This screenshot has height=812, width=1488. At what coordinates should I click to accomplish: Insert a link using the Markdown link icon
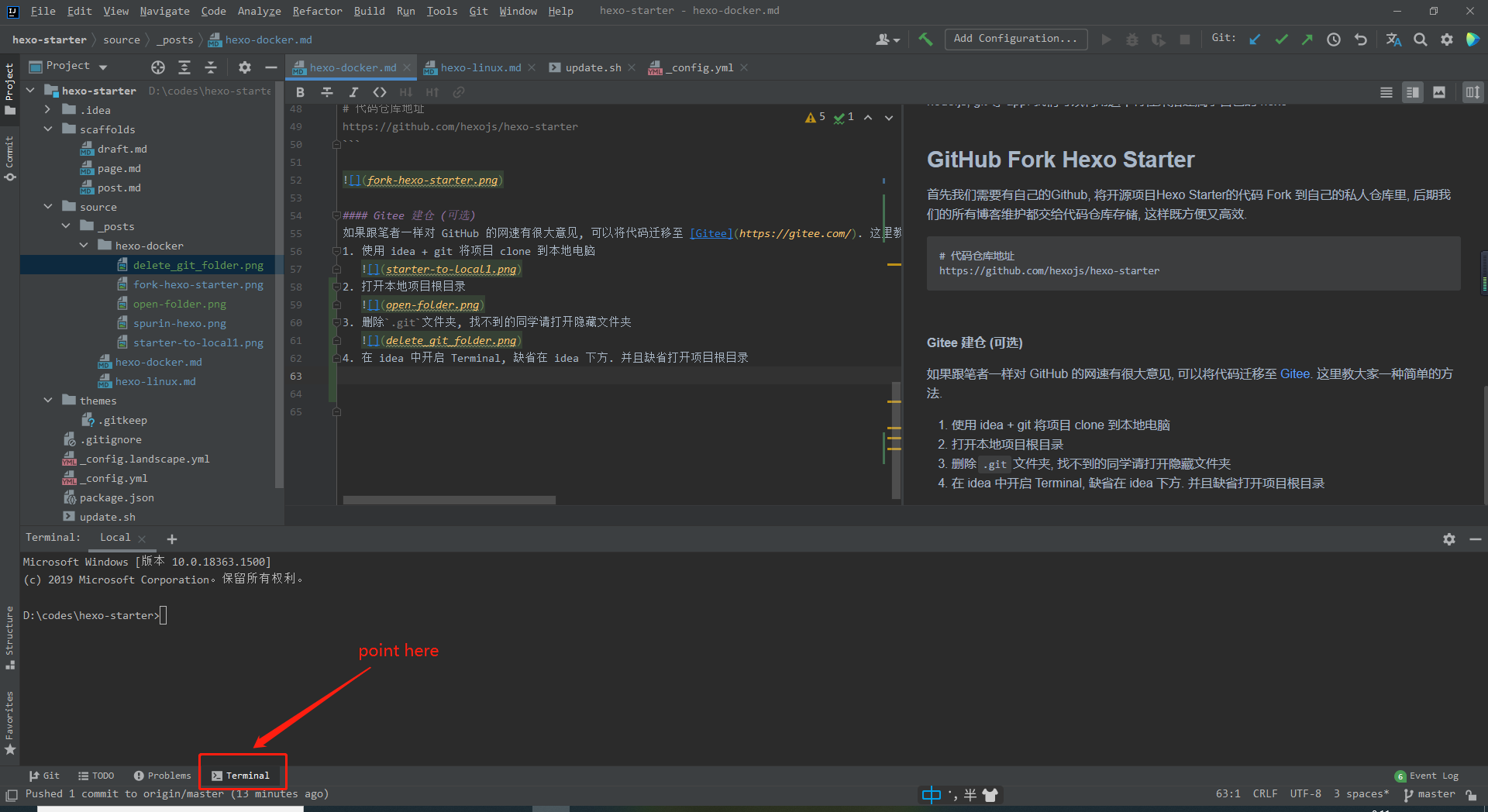click(x=459, y=91)
